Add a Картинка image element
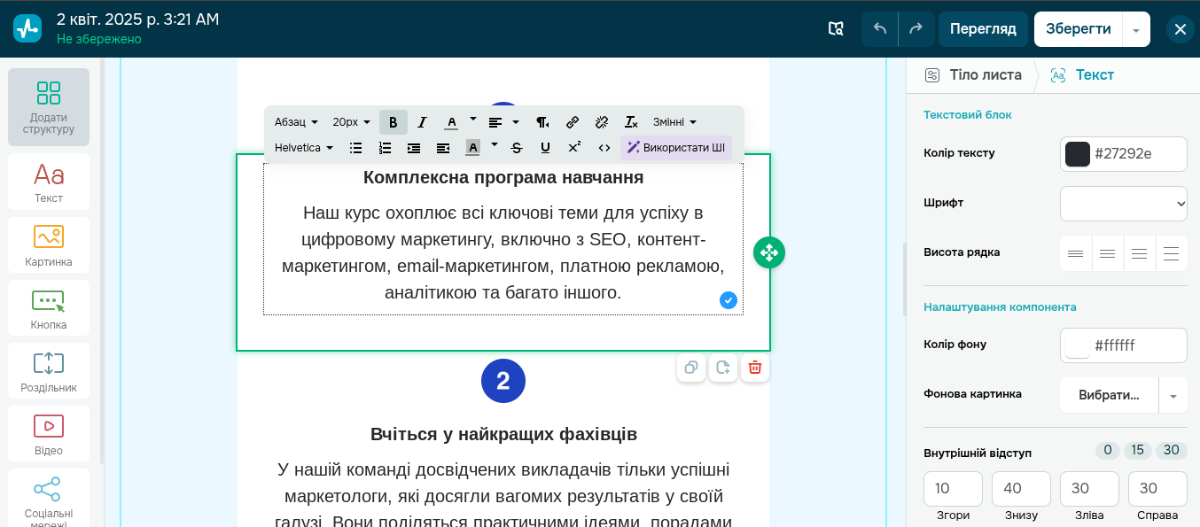Screen dimensions: 1200x527 point(48,245)
